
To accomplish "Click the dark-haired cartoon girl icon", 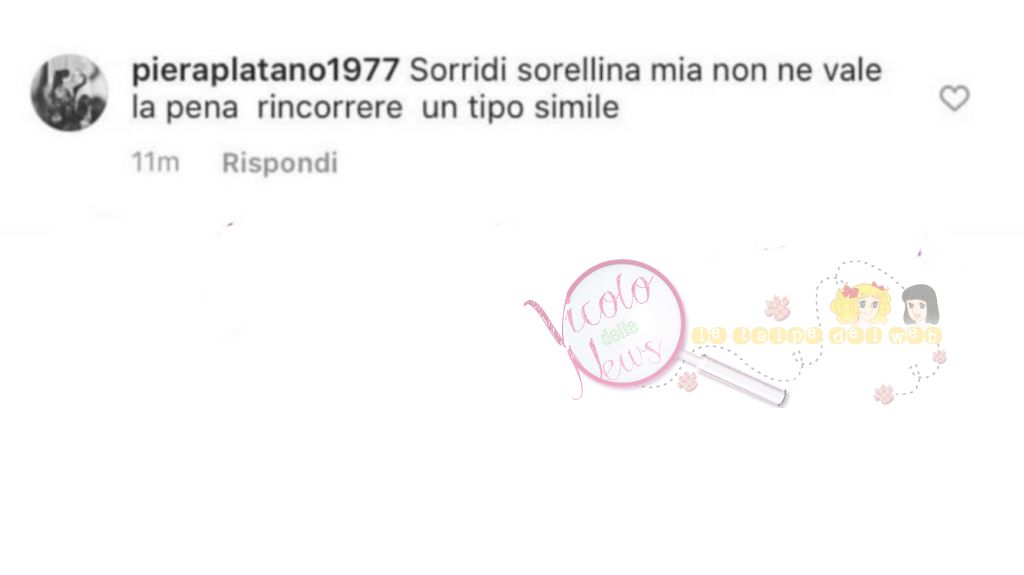I will 920,304.
